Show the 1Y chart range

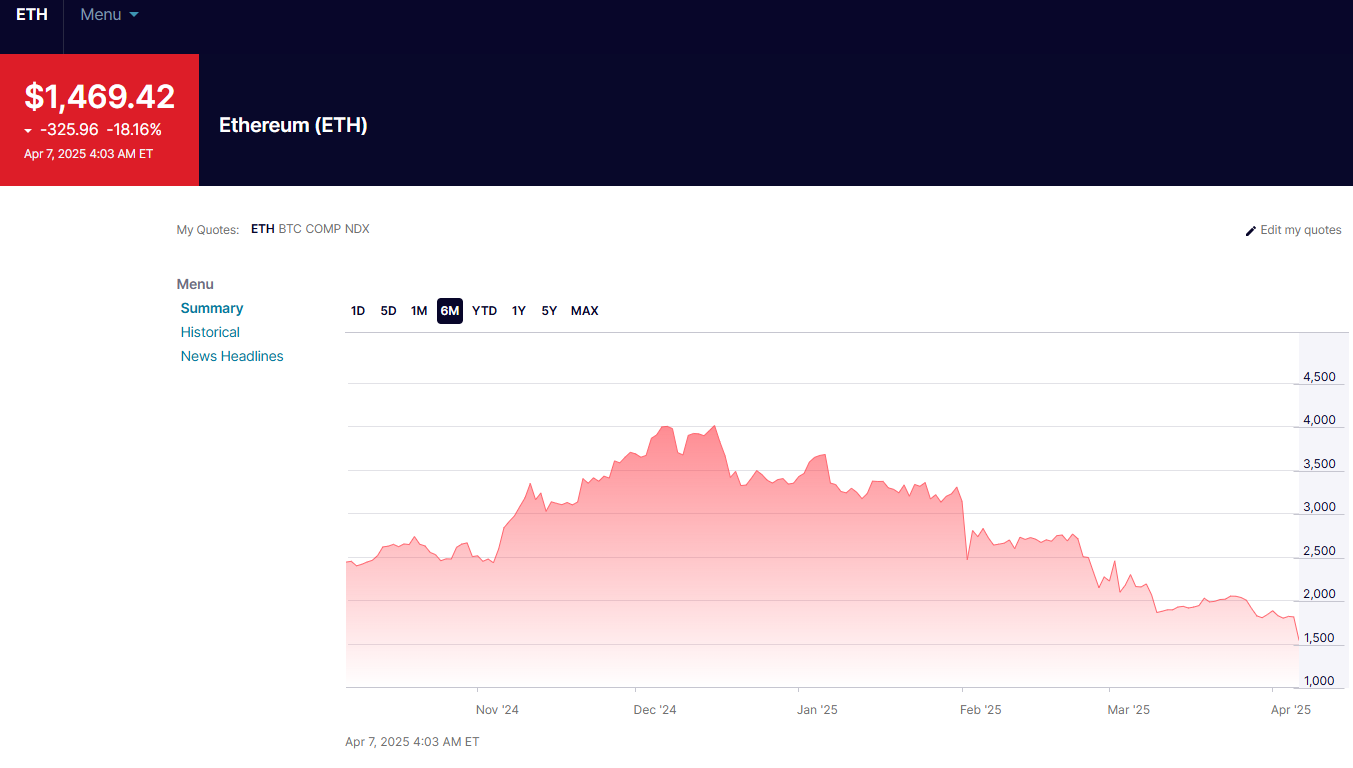[x=519, y=311]
